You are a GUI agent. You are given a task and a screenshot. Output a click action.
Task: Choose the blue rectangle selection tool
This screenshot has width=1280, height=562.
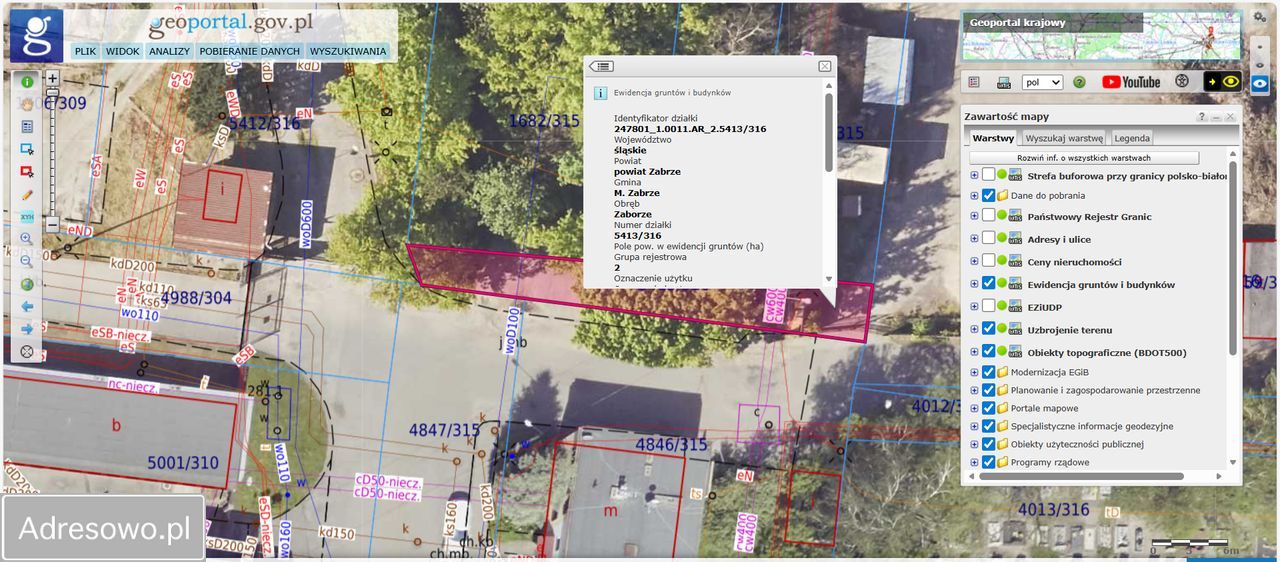coord(27,149)
